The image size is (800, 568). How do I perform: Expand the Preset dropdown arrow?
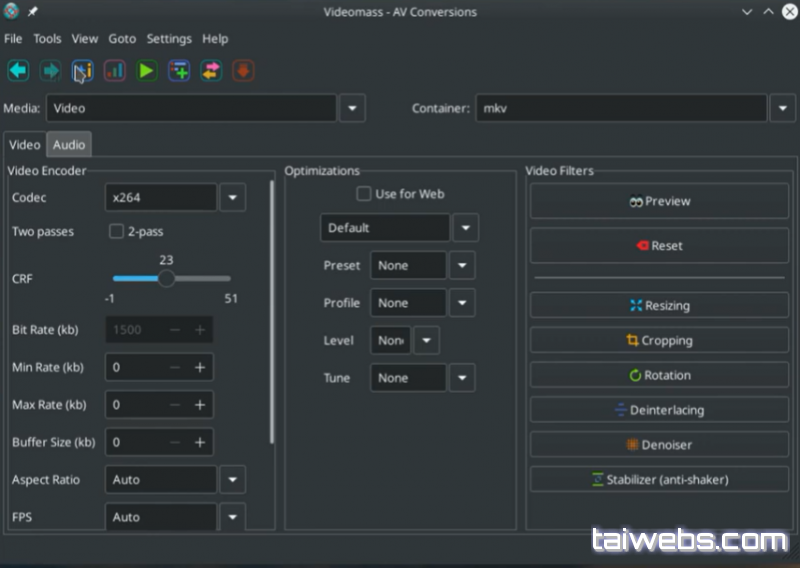click(462, 266)
